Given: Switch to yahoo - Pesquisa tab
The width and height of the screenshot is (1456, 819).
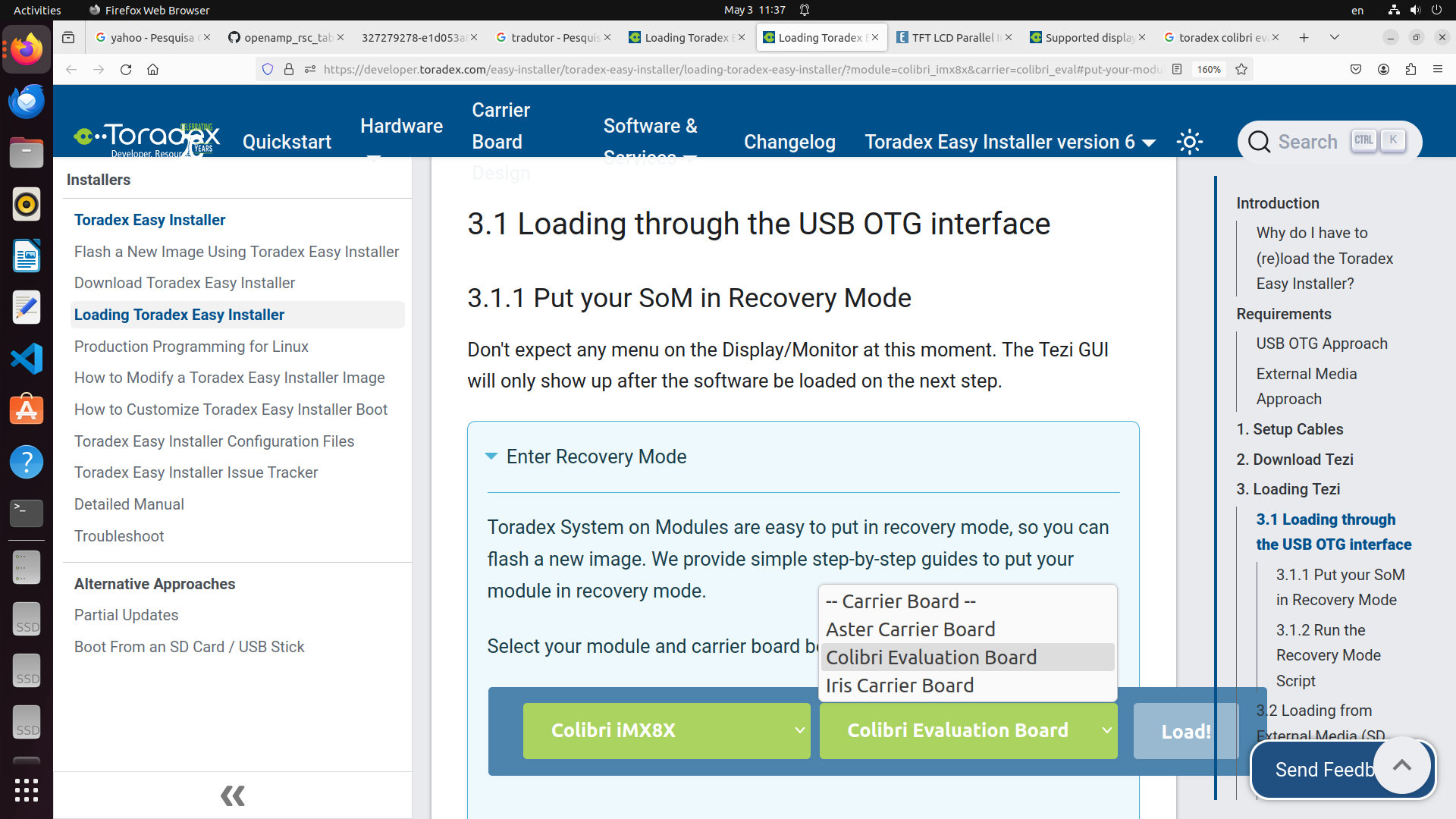Looking at the screenshot, I should point(152,37).
